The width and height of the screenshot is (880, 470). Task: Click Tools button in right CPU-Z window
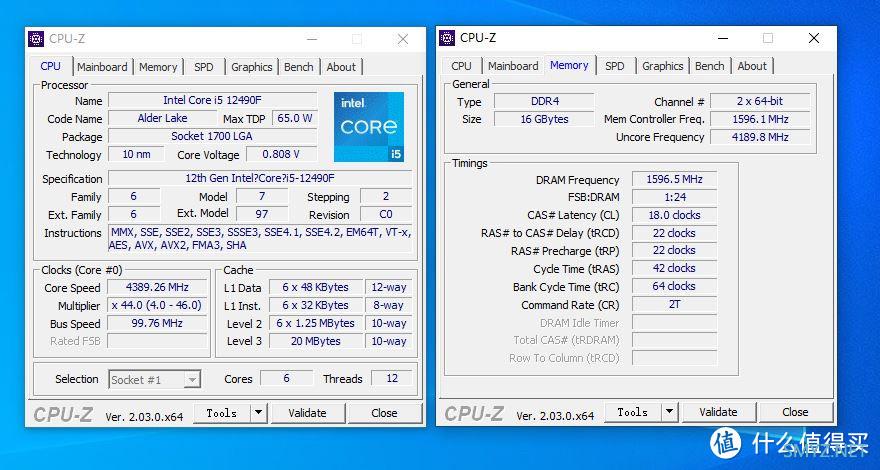[x=632, y=412]
